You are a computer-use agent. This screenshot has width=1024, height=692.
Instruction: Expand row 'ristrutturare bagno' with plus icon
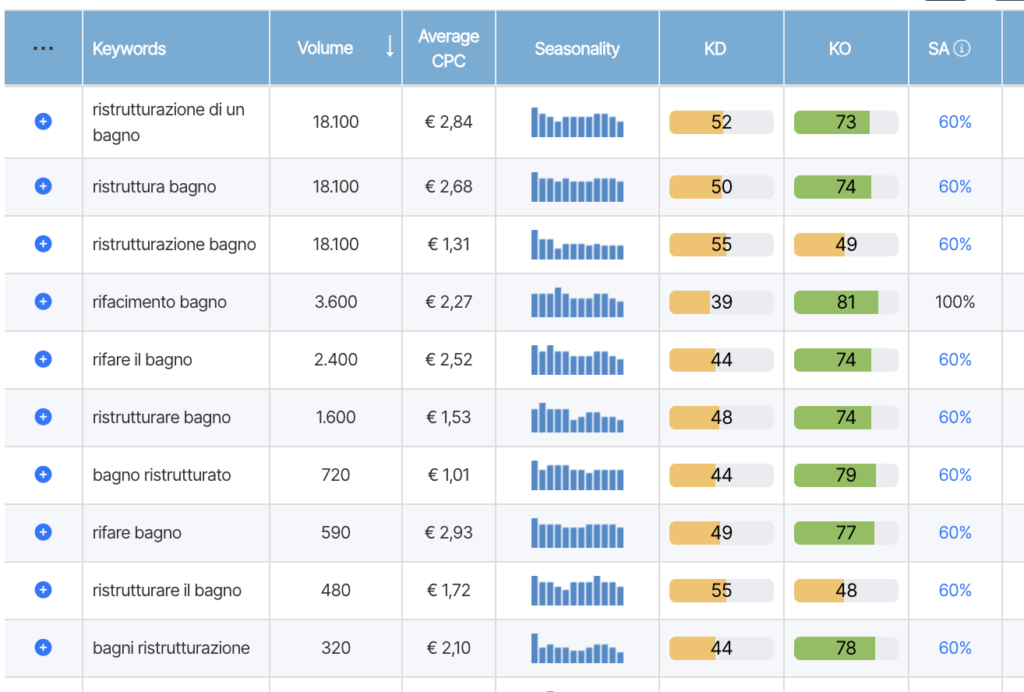43,417
